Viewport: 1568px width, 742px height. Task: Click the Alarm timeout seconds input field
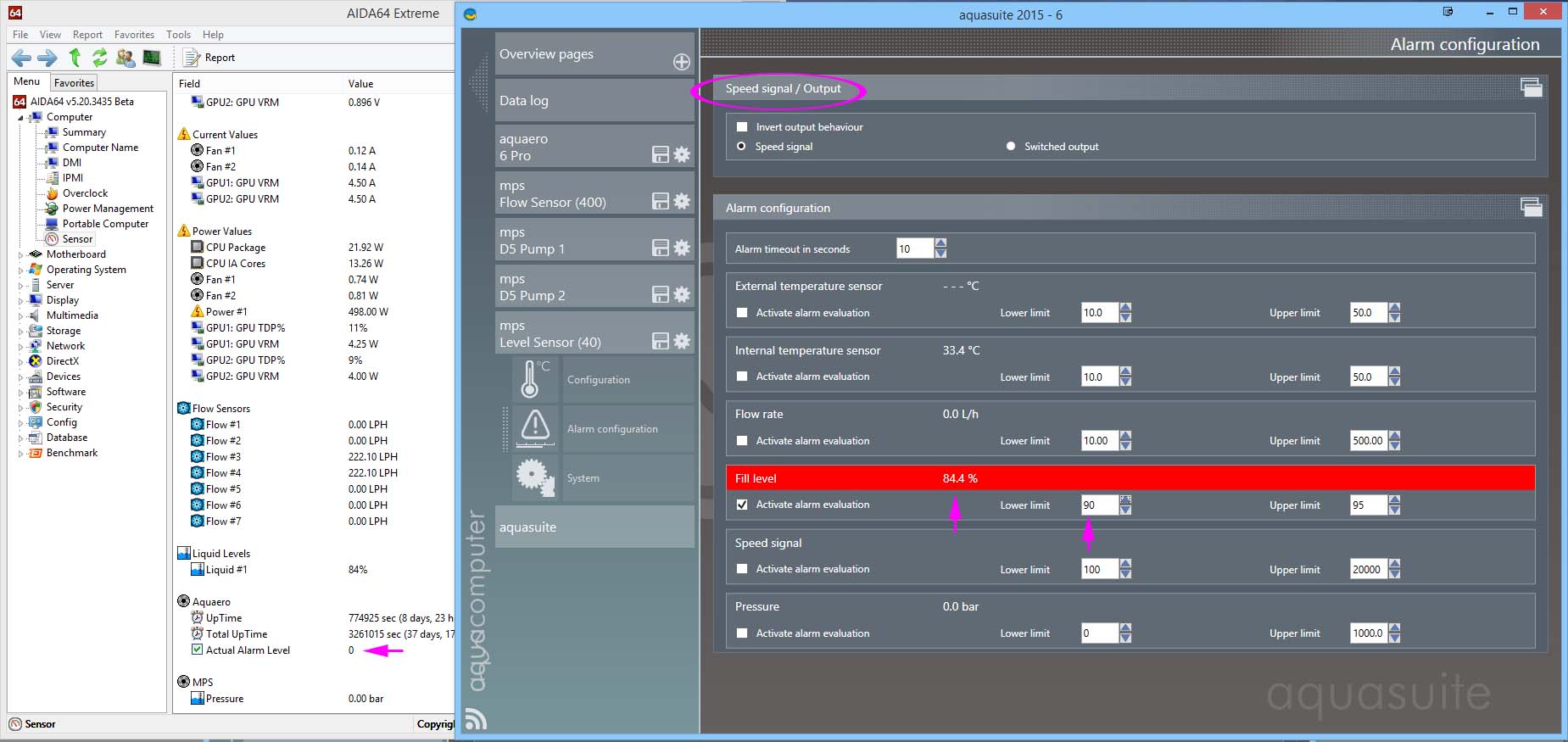914,248
